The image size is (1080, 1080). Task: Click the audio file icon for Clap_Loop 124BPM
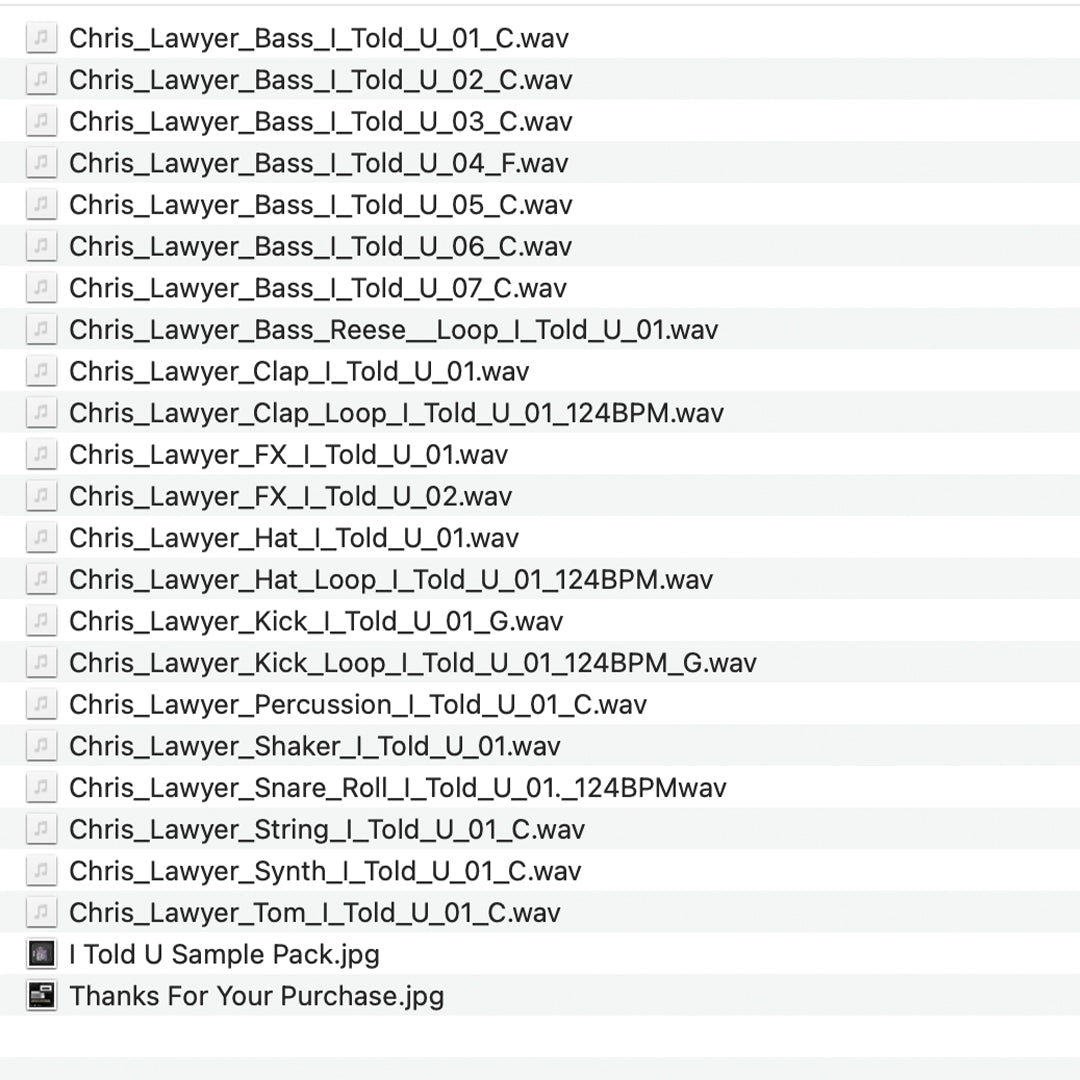(x=41, y=413)
